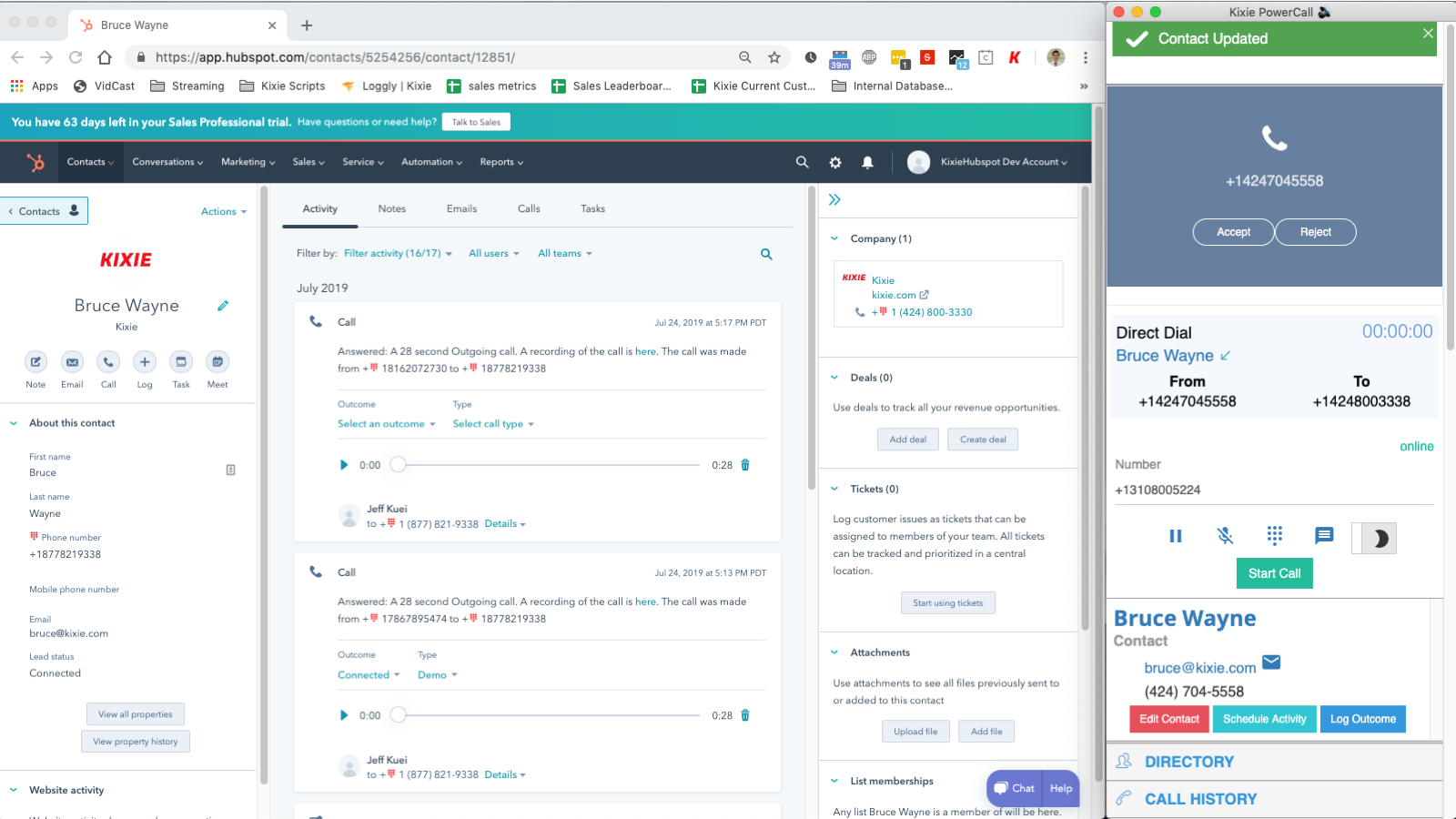Click Edit Contact for Bruce Wayne
1456x819 pixels.
[1168, 719]
